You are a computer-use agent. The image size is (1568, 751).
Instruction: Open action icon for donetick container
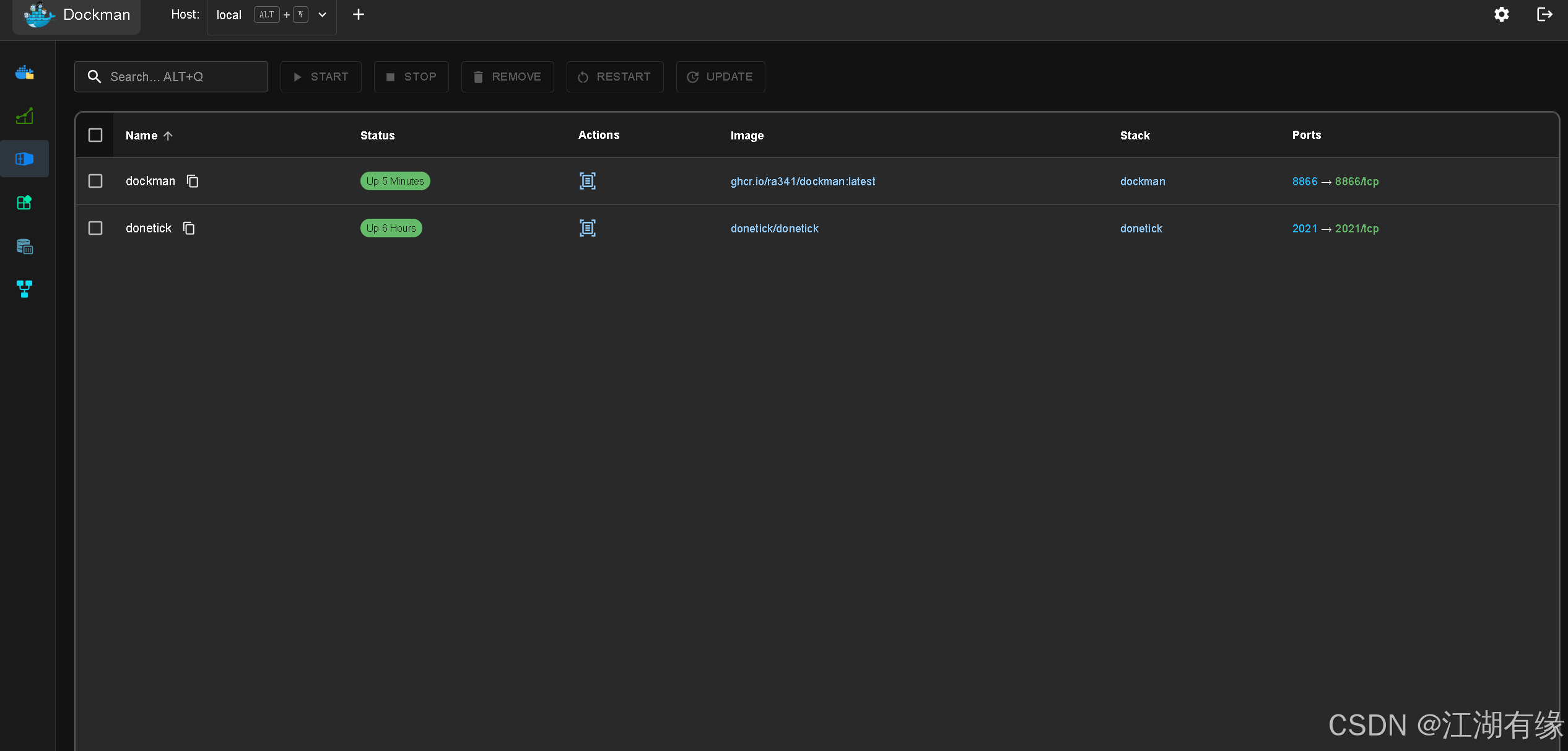[x=587, y=228]
